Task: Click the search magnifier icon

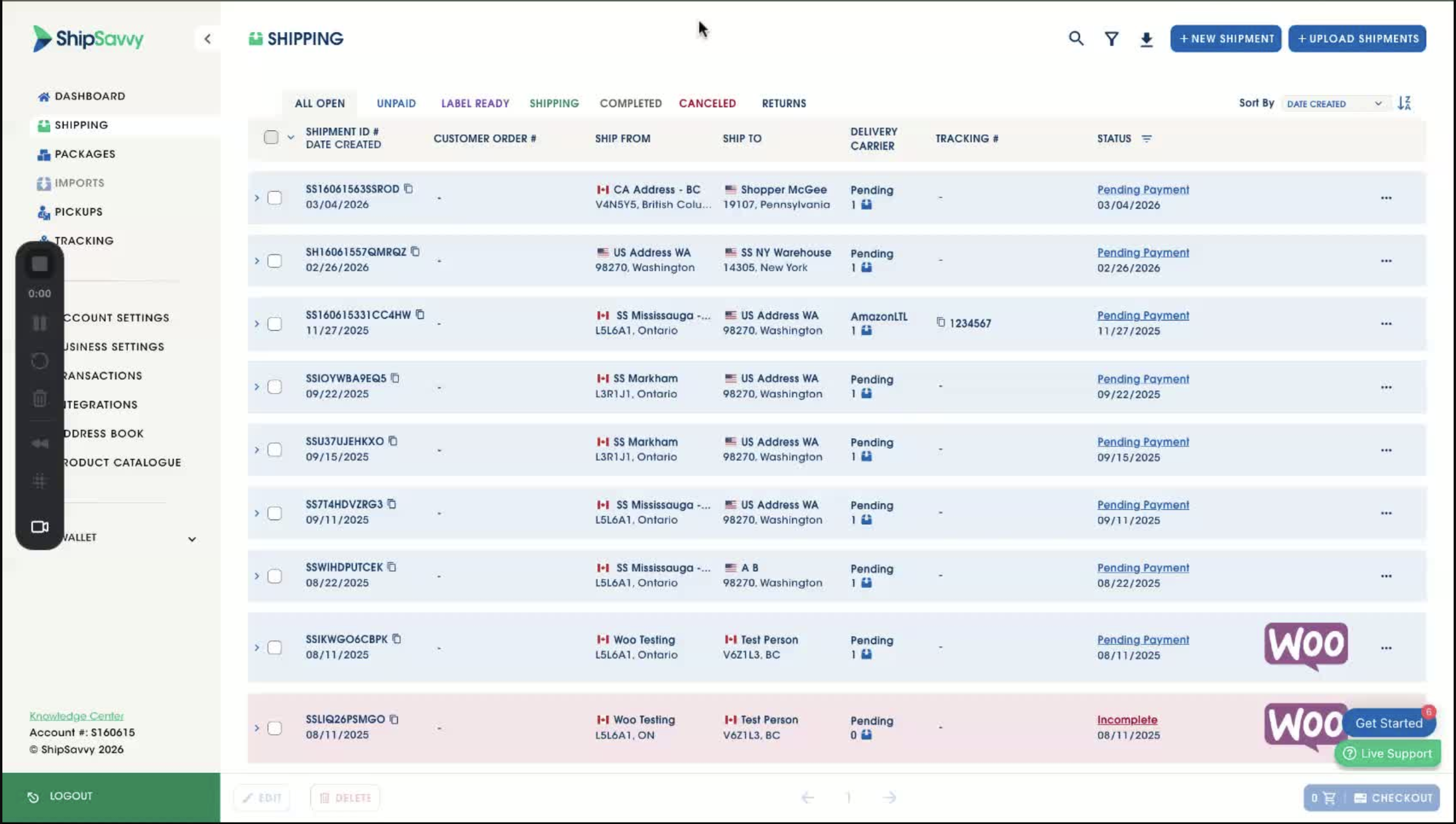Action: 1075,39
